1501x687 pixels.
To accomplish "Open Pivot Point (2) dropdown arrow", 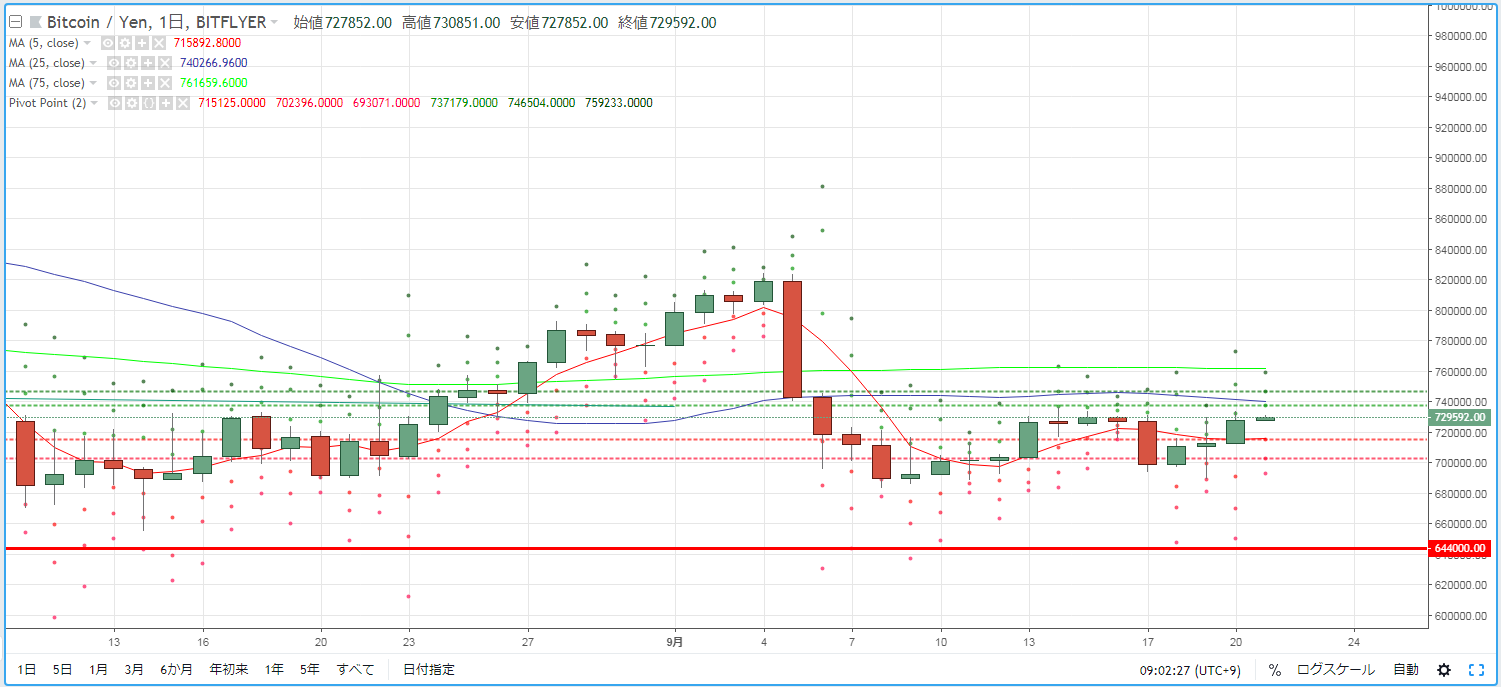I will pyautogui.click(x=94, y=103).
